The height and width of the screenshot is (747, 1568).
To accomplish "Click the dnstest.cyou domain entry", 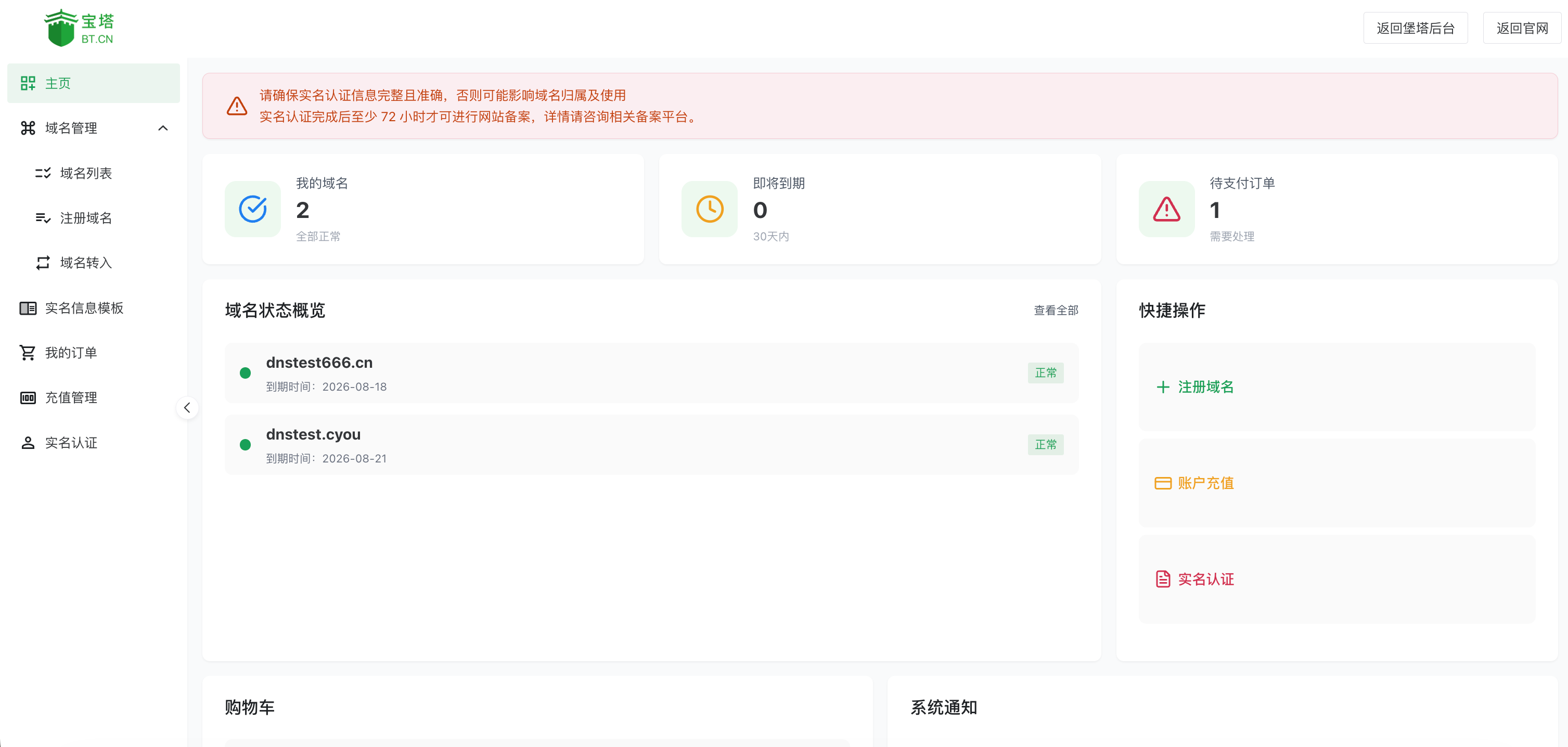I will pos(313,434).
